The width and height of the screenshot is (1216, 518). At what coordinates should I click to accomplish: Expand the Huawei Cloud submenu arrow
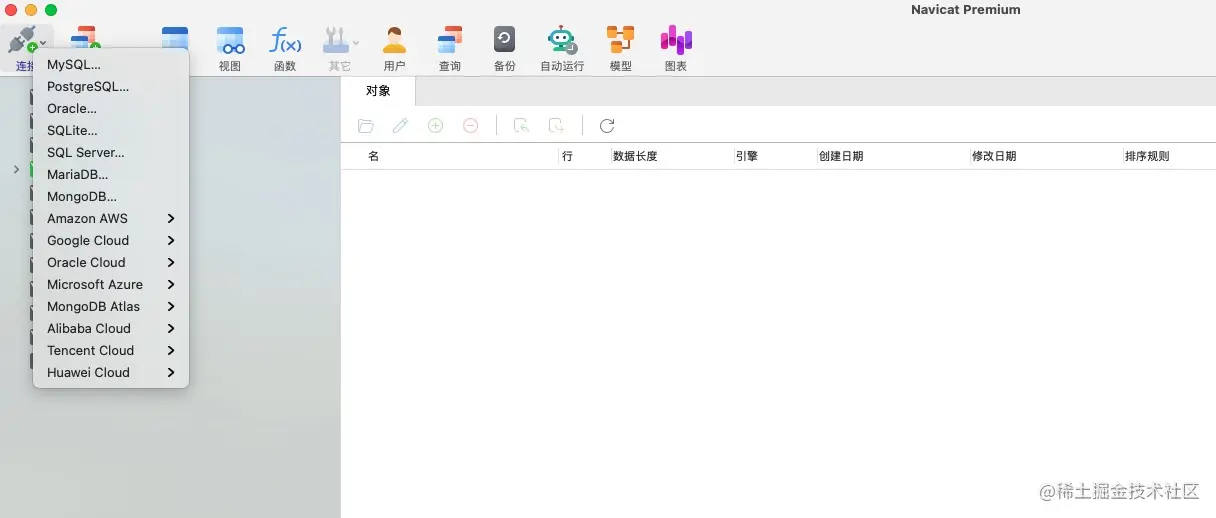(171, 372)
